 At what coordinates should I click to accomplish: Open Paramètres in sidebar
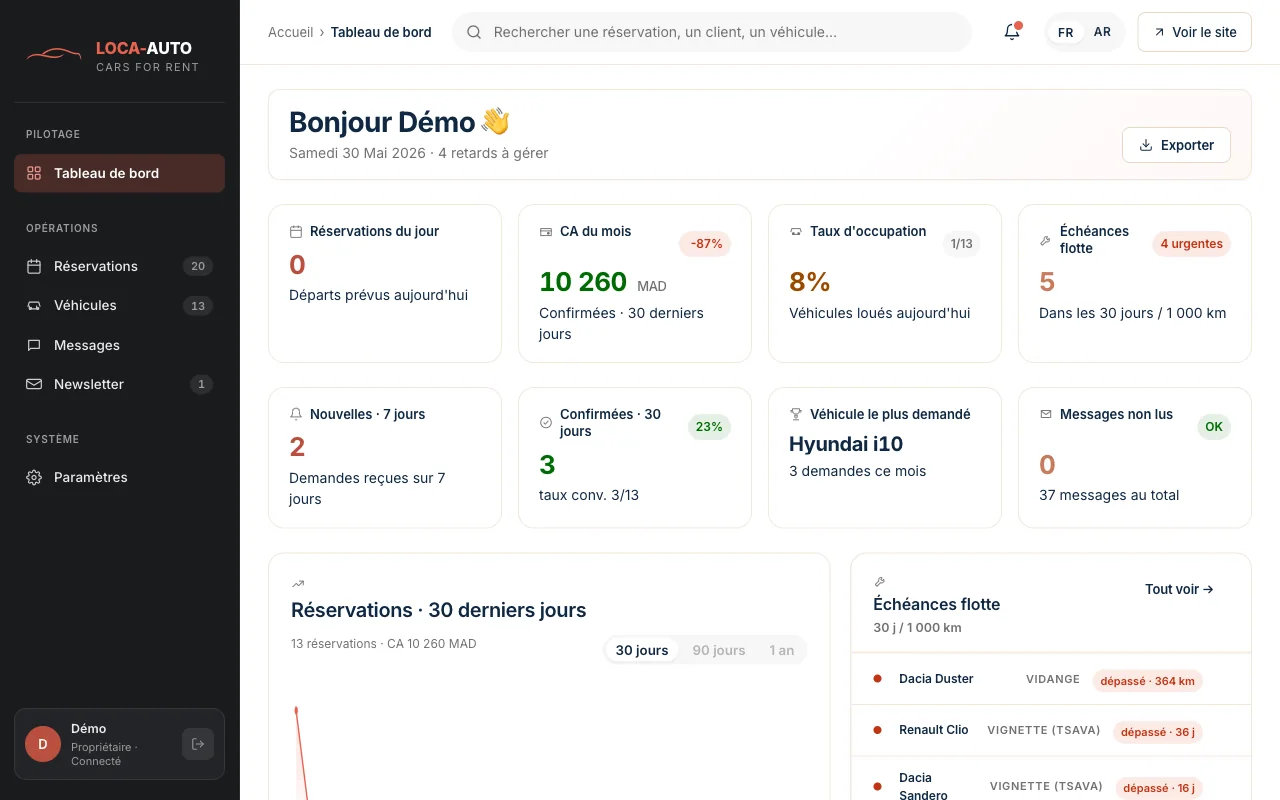[119, 477]
